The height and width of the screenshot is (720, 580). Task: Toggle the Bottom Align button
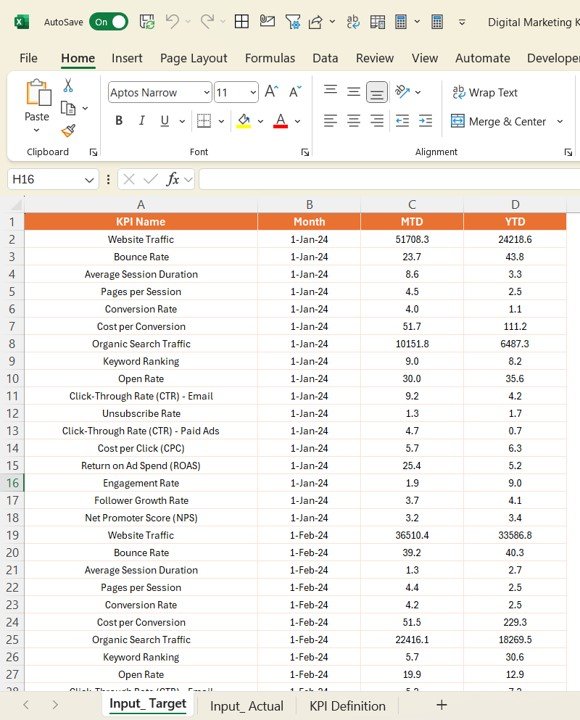click(377, 92)
